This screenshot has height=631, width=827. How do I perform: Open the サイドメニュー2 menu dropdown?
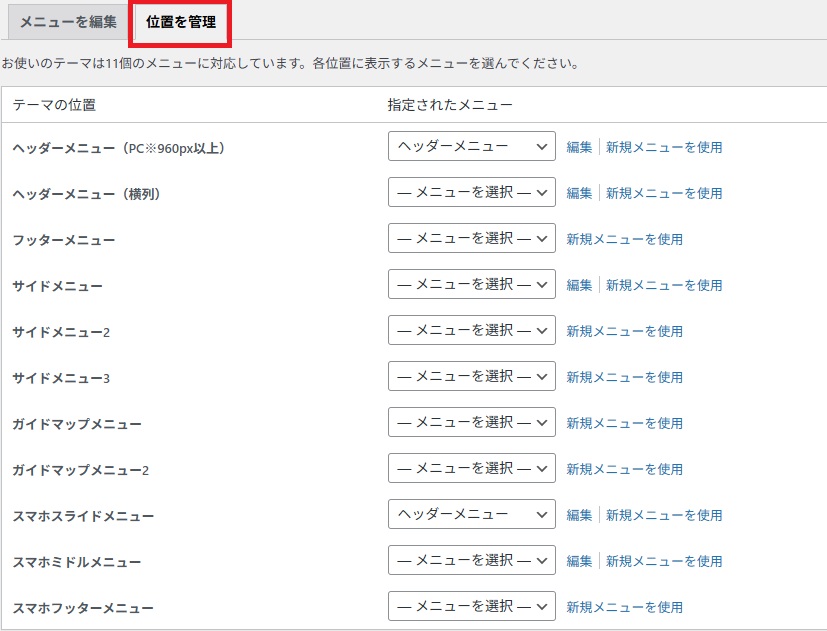point(472,330)
